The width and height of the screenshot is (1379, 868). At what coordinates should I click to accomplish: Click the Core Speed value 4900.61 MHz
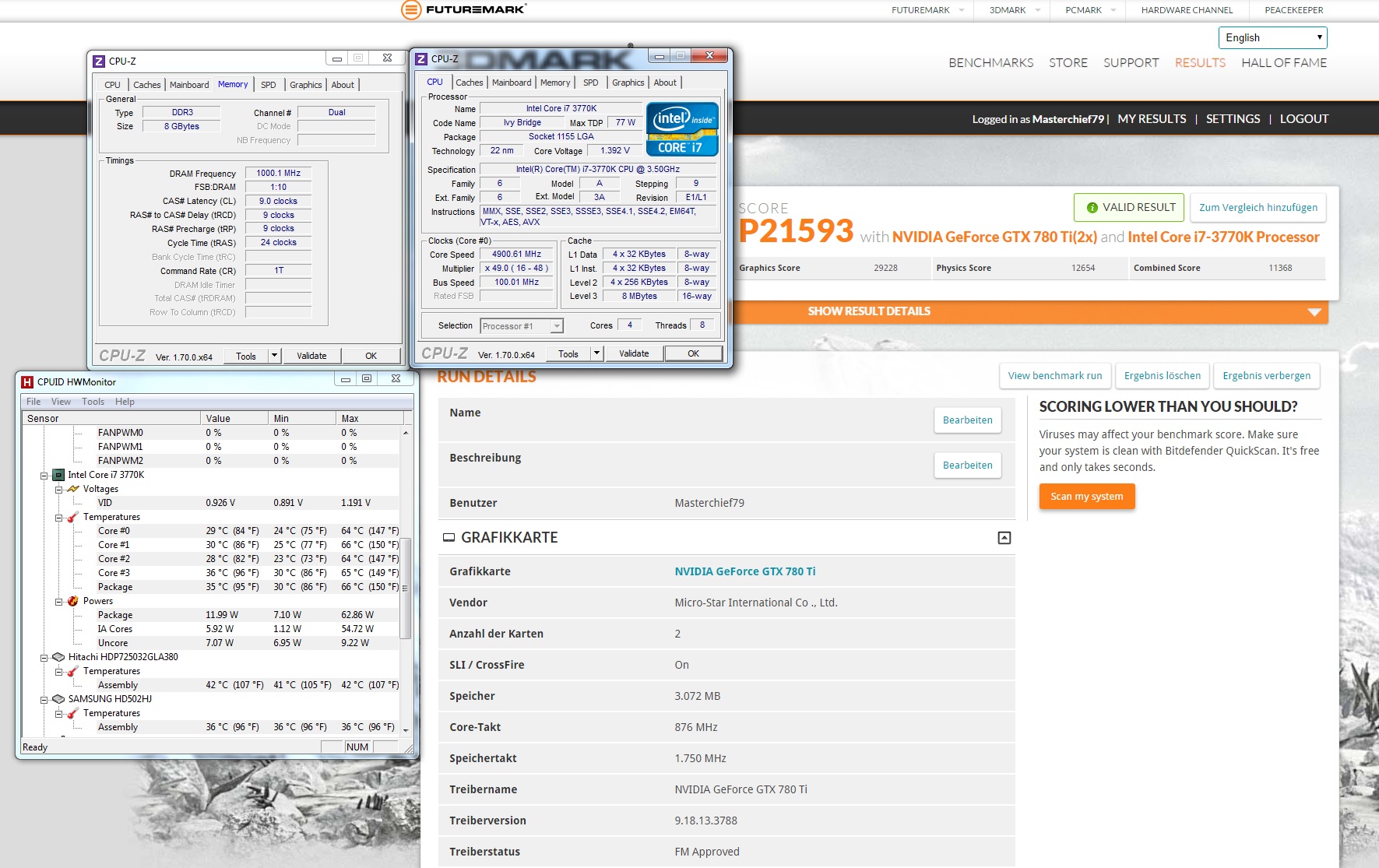[x=516, y=255]
